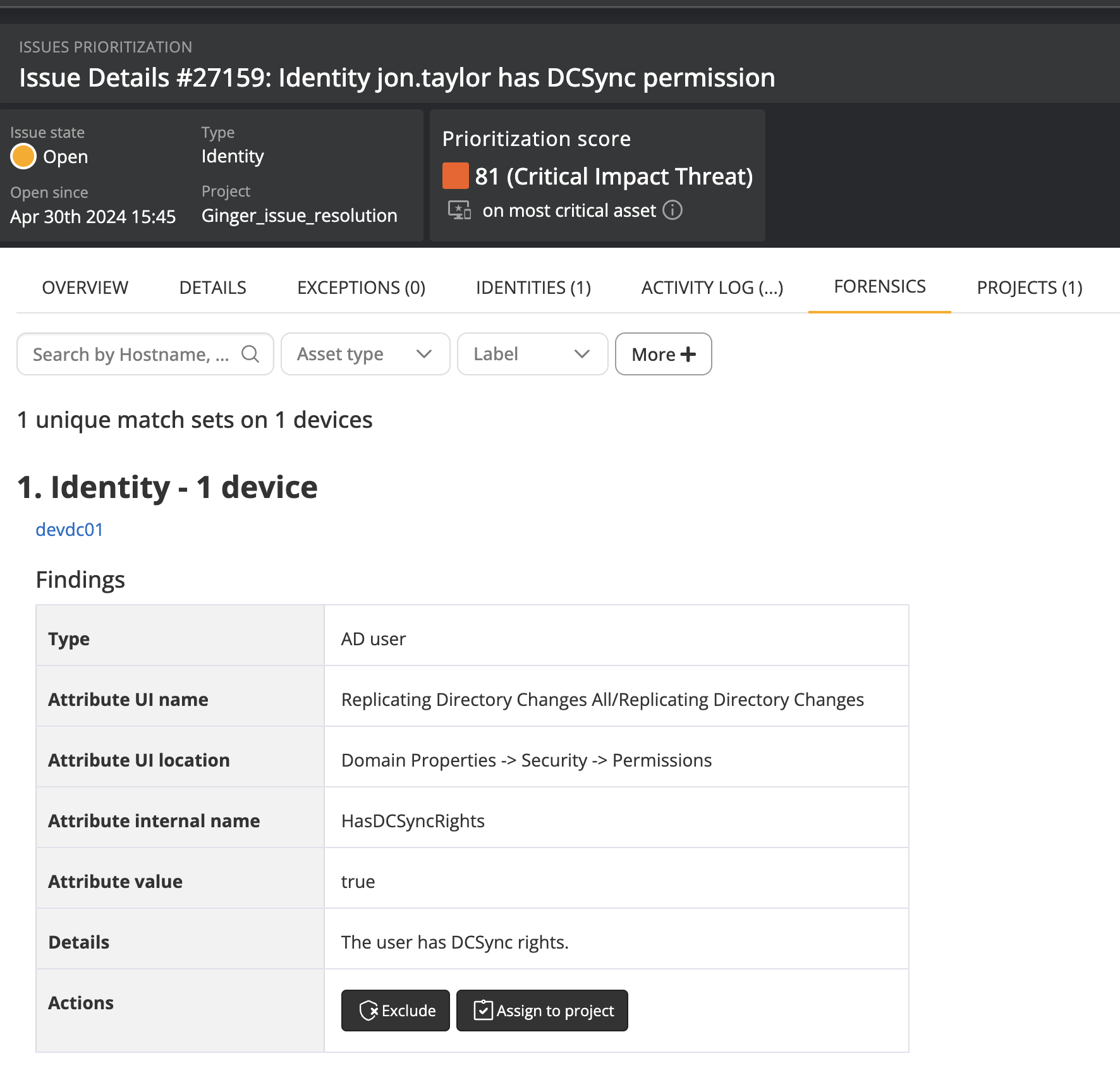Viewport: 1120px width, 1087px height.
Task: Open the Projects (1) tab
Action: 1029,288
